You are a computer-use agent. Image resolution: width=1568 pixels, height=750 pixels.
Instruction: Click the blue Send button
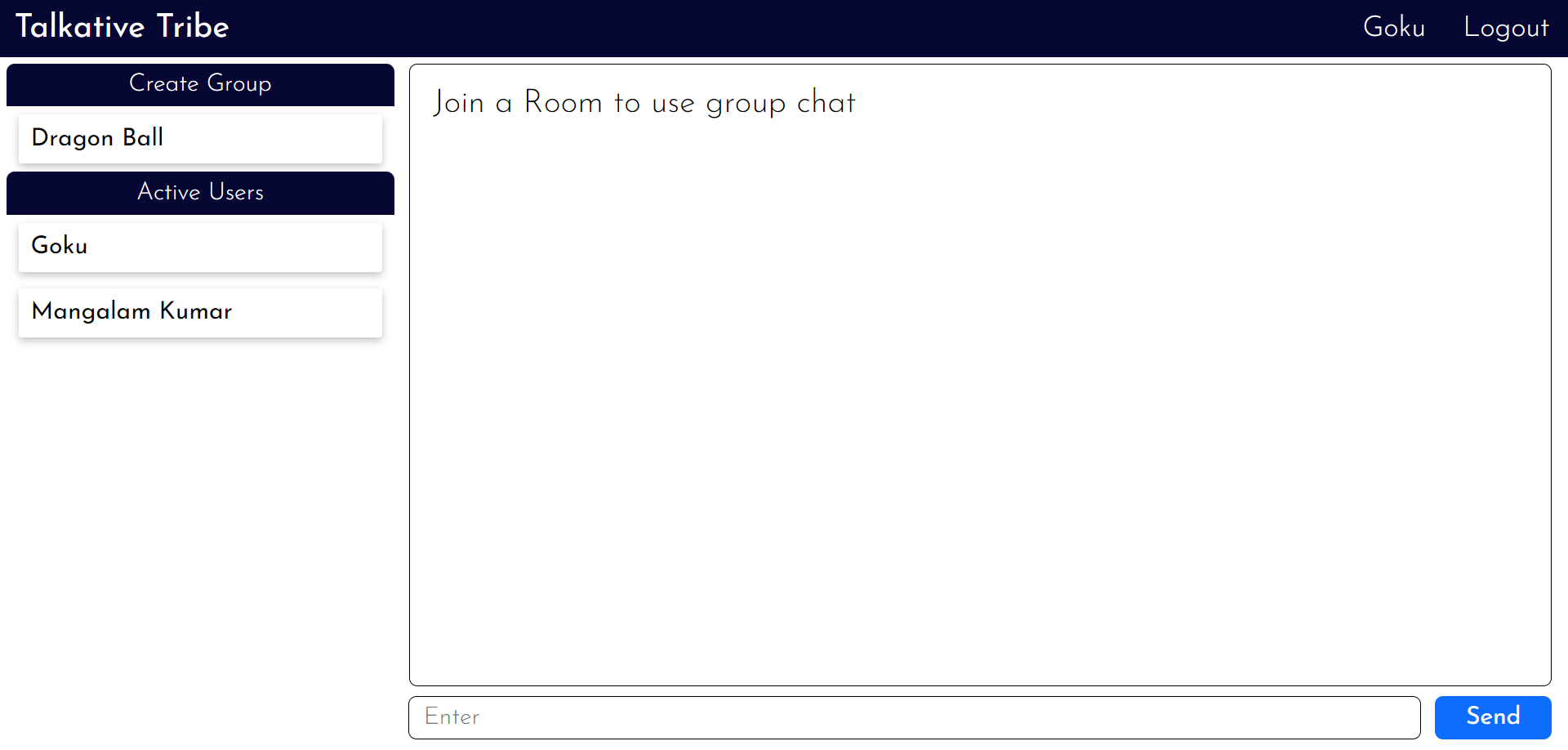click(x=1493, y=717)
